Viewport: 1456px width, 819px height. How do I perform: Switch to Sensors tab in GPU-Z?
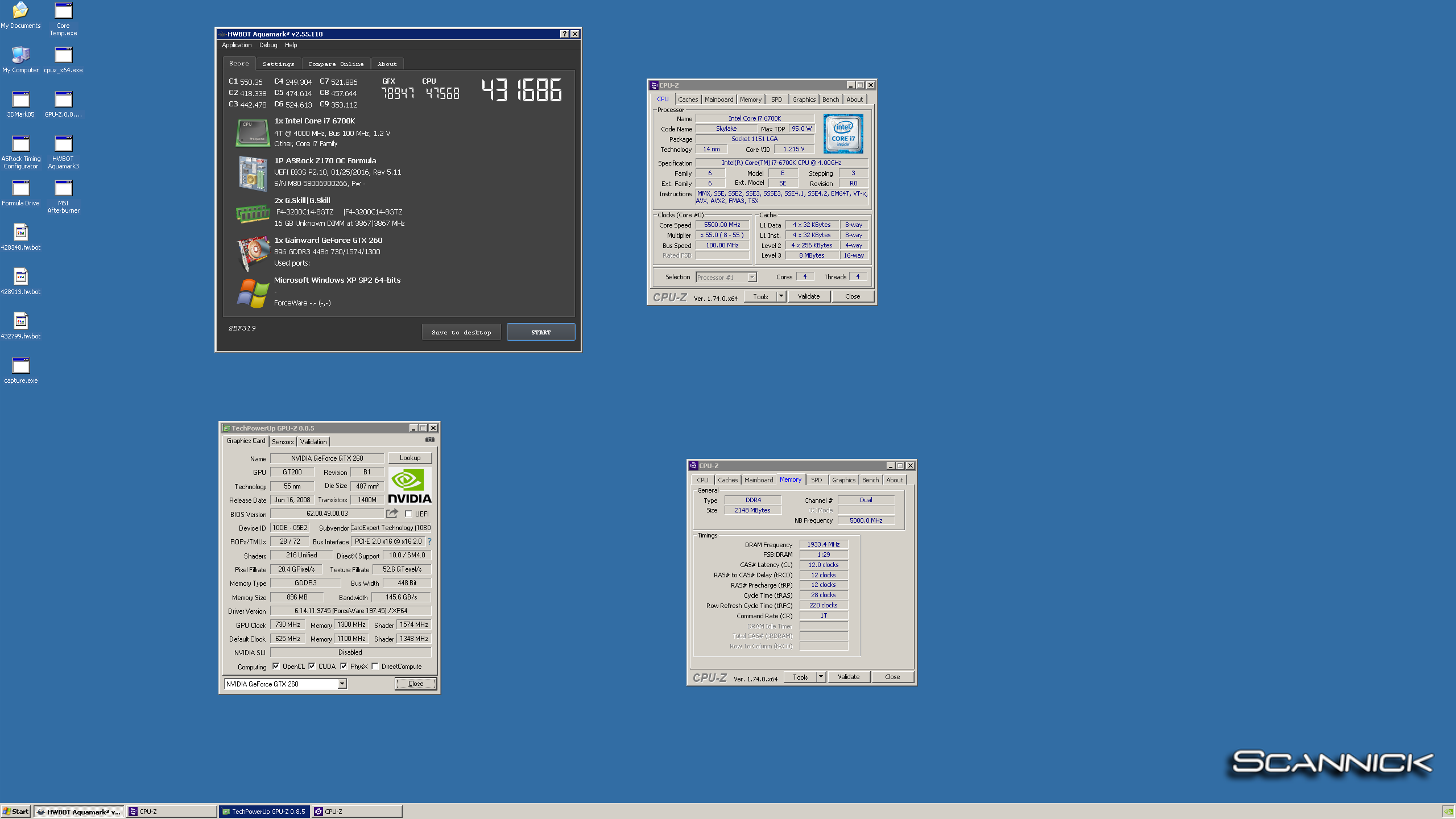click(x=283, y=442)
